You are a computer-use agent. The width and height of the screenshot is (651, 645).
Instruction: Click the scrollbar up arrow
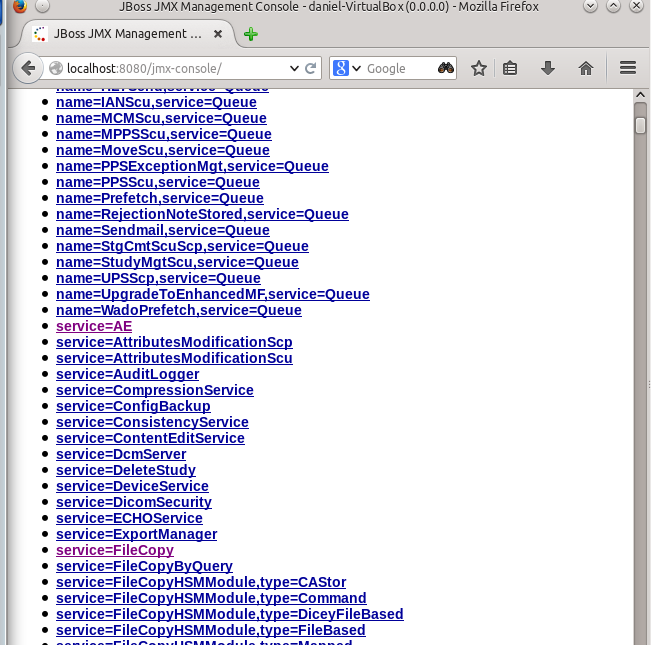(x=640, y=95)
